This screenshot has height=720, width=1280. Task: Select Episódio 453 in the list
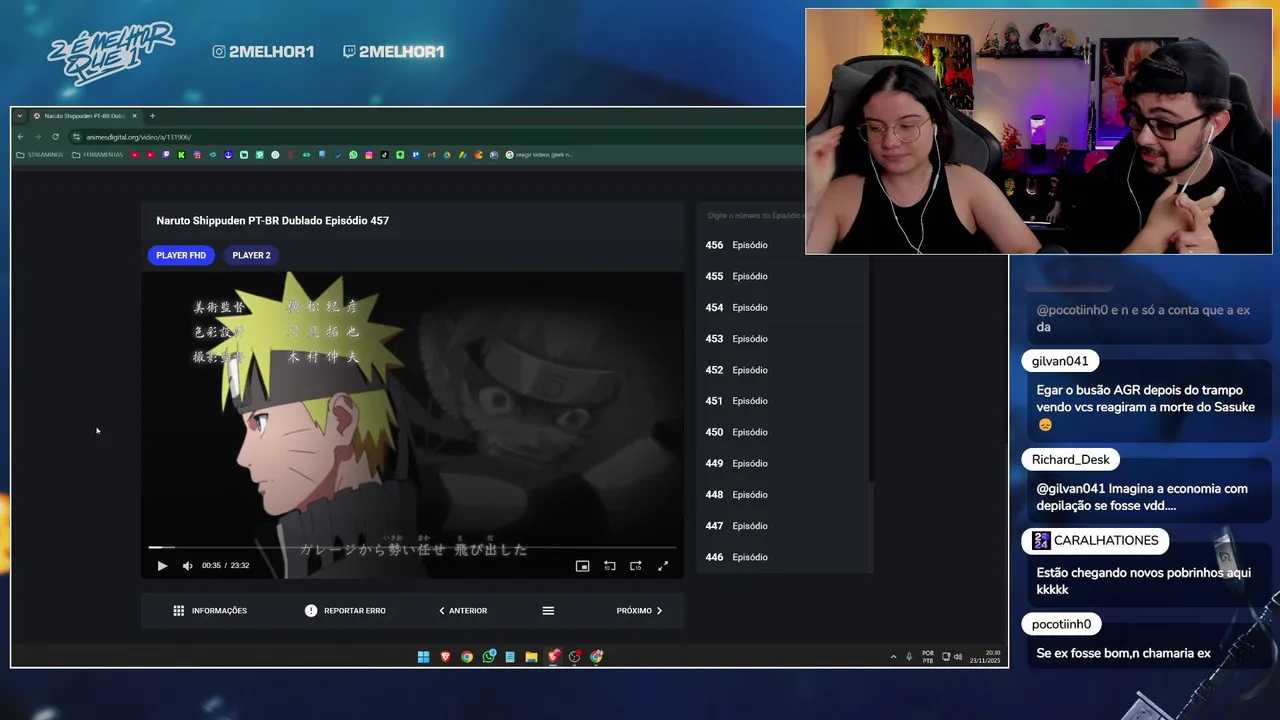[x=784, y=339]
